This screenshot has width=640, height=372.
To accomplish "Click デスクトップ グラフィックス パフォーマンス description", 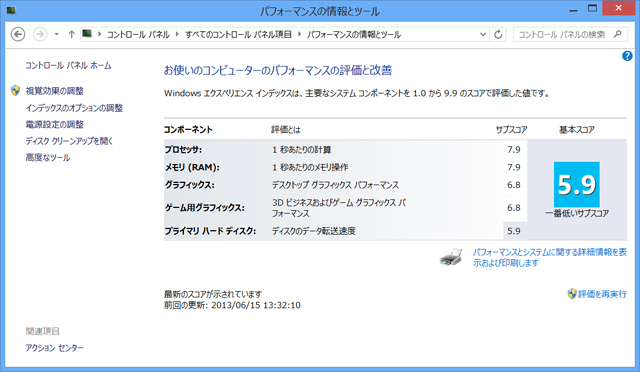I will (335, 185).
